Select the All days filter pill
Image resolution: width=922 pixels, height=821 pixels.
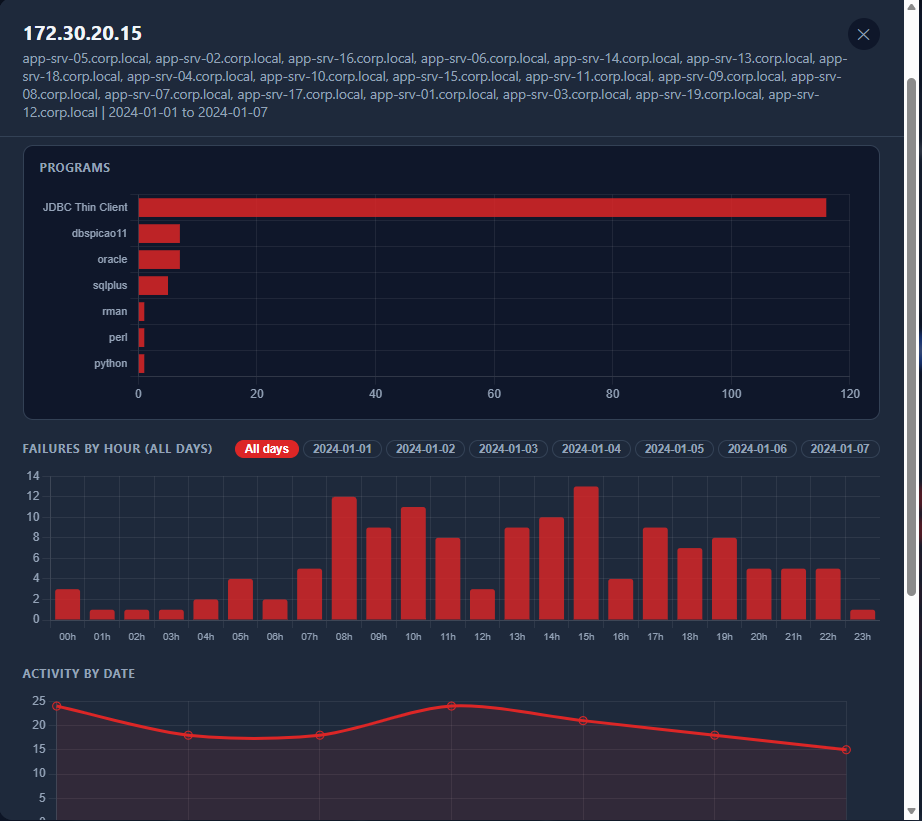tap(267, 449)
